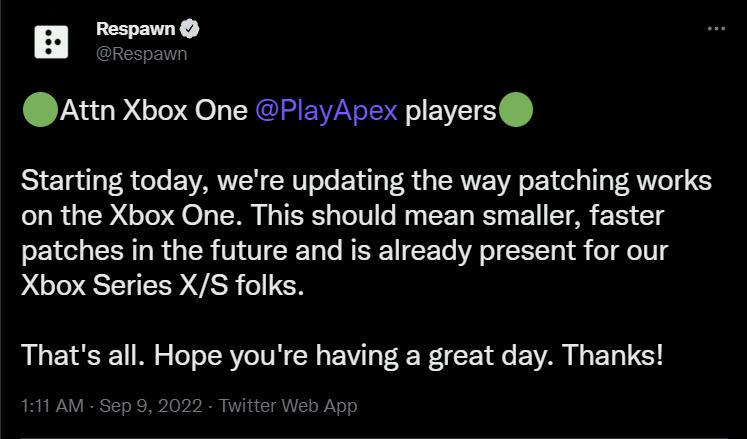Open the three-dot more options menu

point(715,29)
